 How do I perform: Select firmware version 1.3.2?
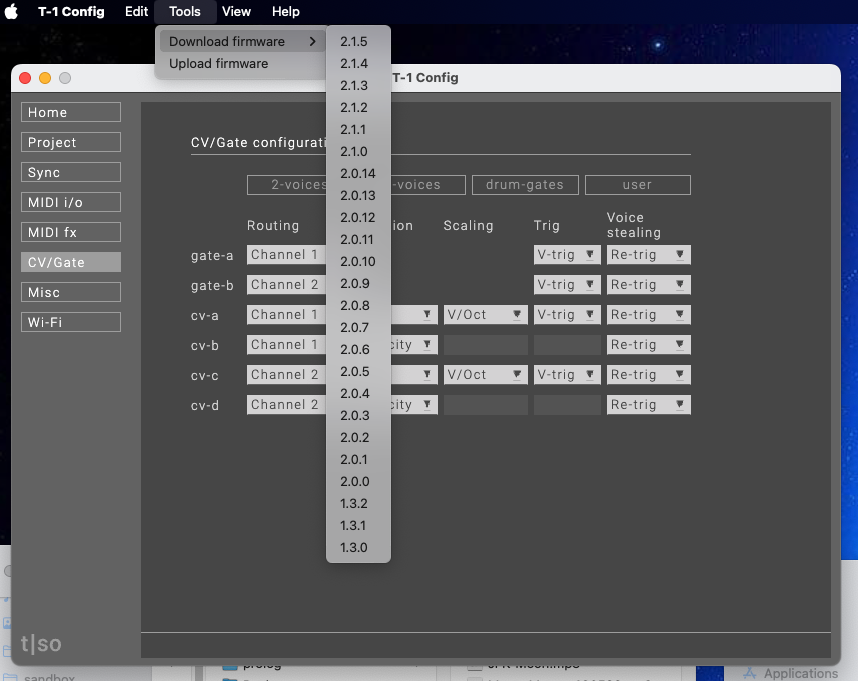358,503
